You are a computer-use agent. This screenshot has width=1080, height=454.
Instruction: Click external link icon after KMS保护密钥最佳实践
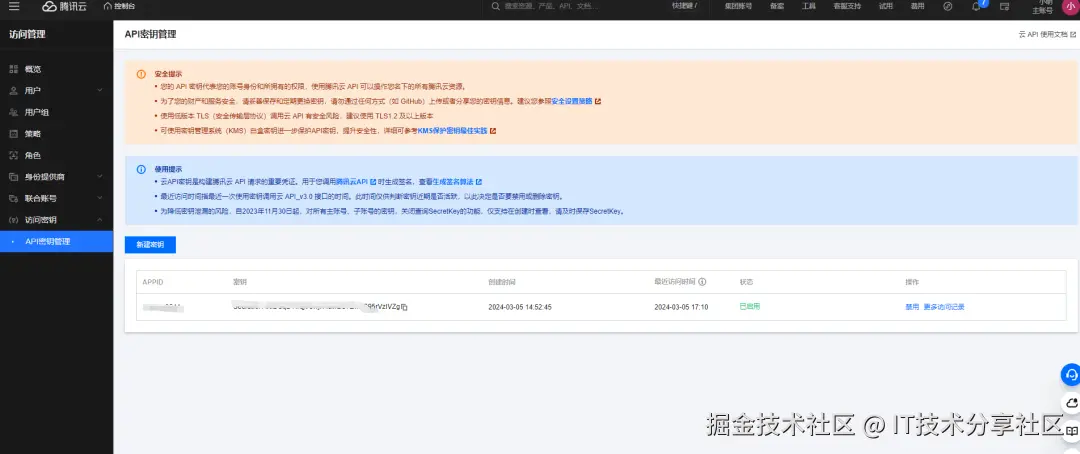[x=492, y=131]
